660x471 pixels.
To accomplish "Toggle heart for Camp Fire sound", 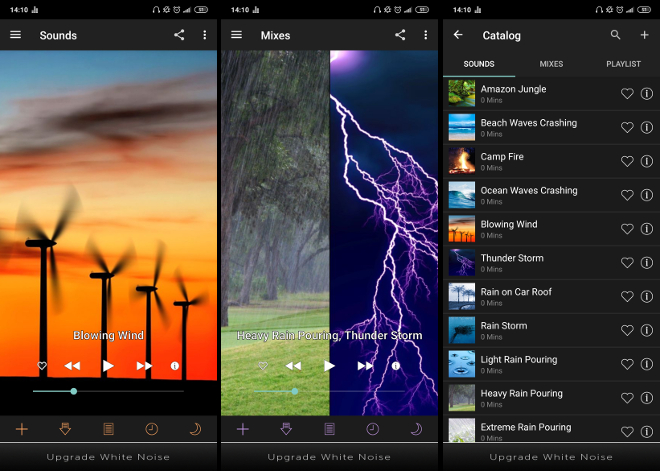I will point(627,161).
